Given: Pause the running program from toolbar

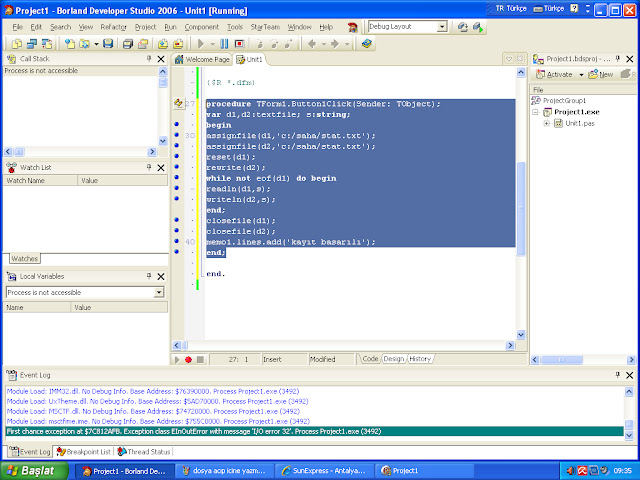Looking at the screenshot, I should tap(224, 44).
